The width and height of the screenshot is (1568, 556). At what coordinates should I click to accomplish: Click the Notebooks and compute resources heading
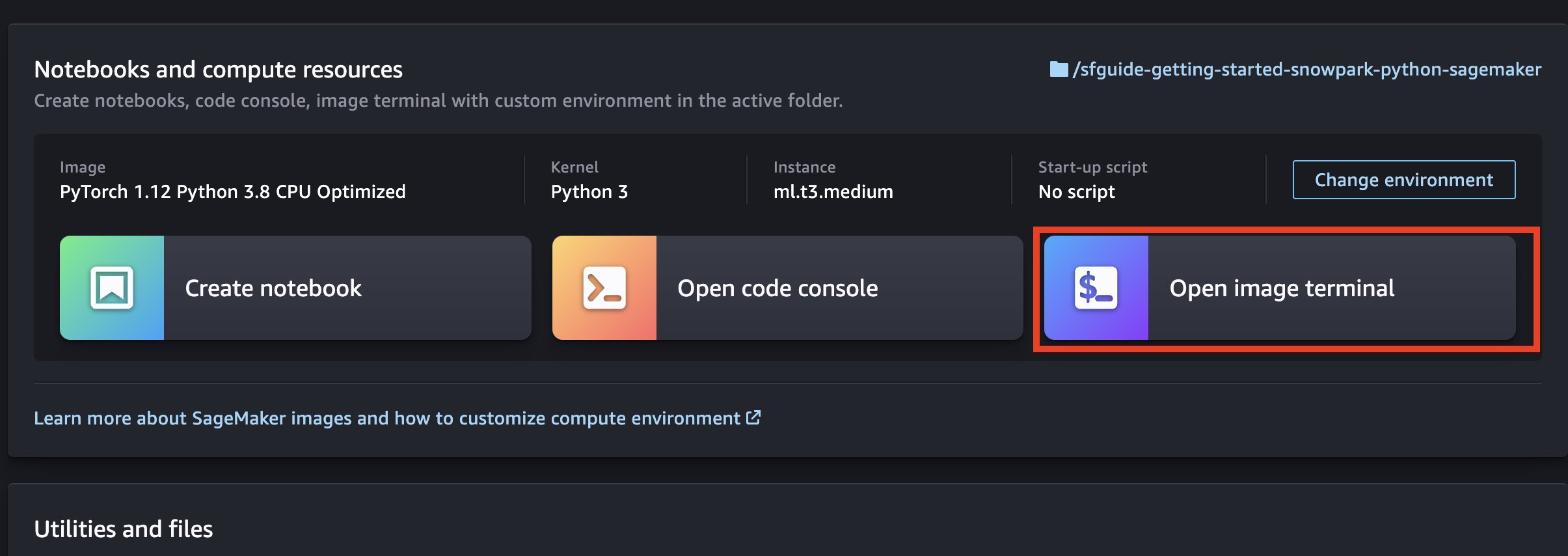tap(218, 70)
